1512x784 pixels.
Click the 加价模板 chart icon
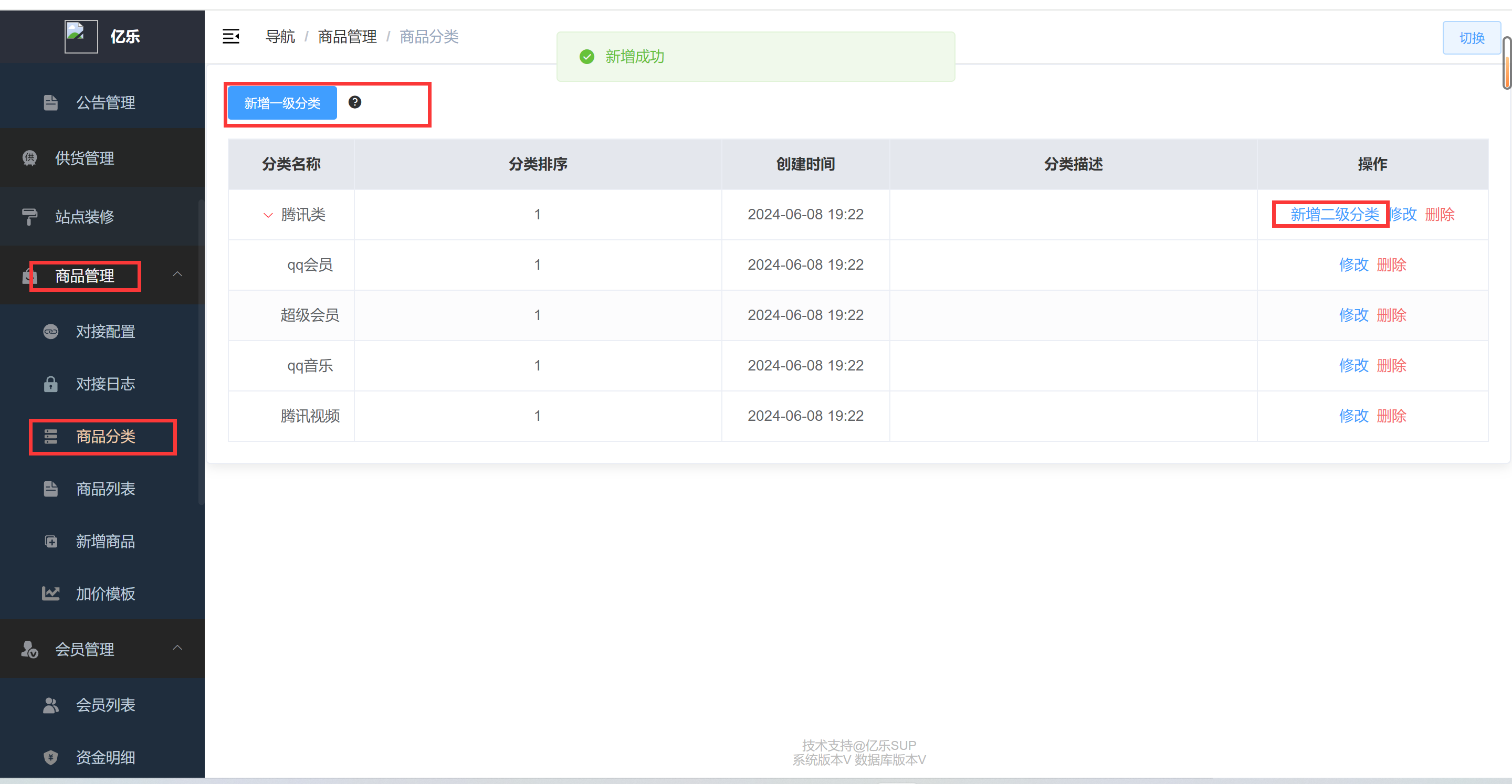click(50, 594)
